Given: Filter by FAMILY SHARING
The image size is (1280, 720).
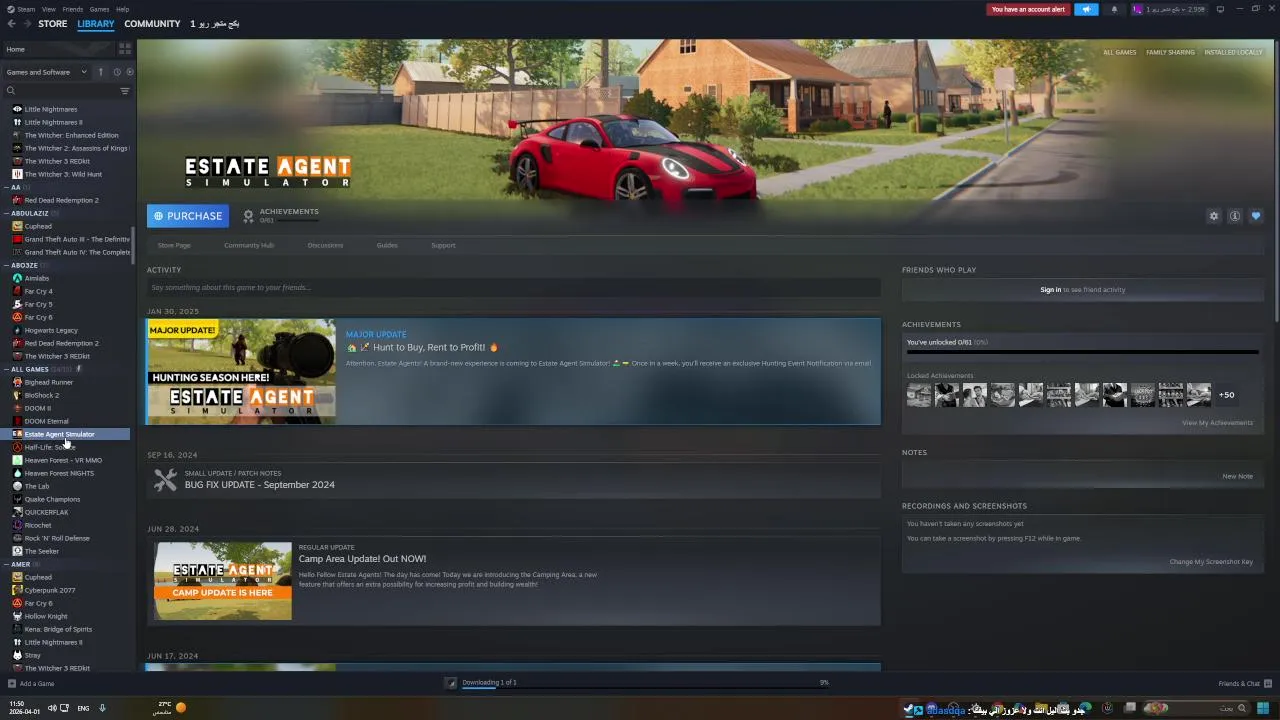Looking at the screenshot, I should pyautogui.click(x=1170, y=52).
